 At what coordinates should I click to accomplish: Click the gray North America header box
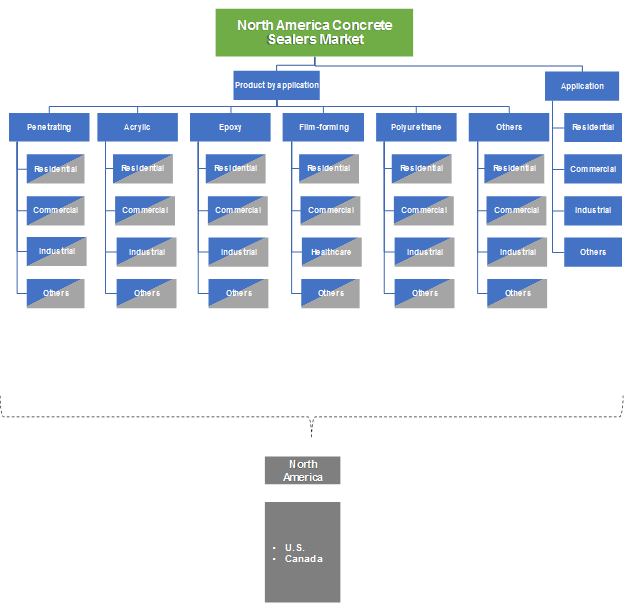click(303, 470)
